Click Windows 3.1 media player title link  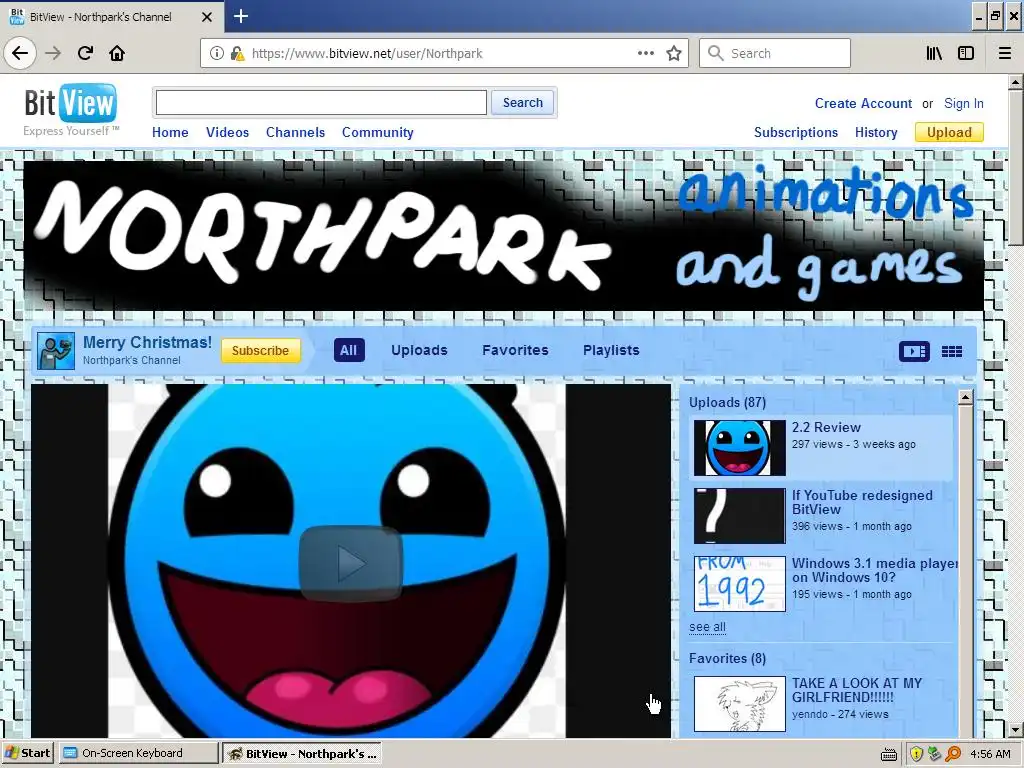[874, 570]
